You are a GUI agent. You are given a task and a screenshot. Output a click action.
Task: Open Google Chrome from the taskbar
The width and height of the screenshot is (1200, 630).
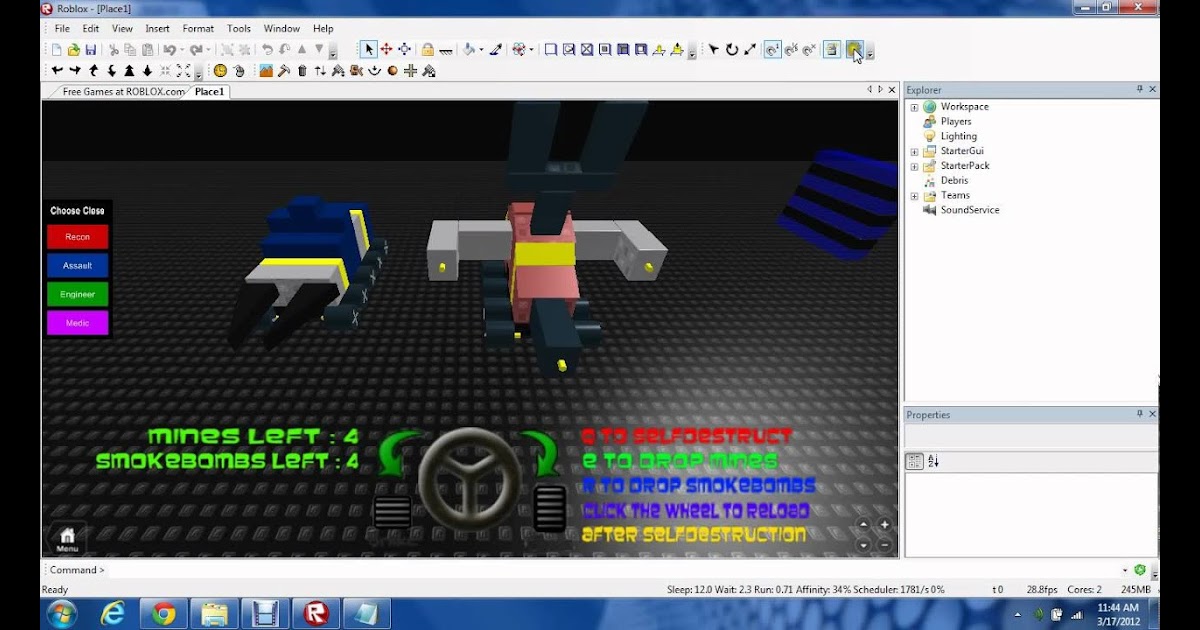[x=164, y=613]
